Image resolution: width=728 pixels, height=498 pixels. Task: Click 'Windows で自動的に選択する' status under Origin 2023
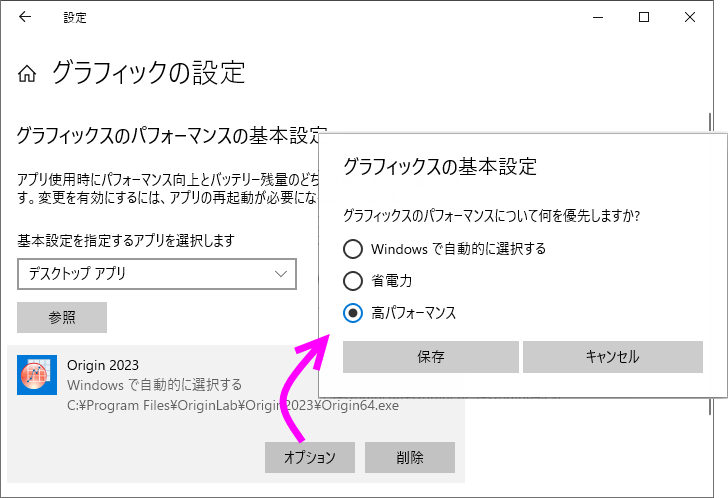tap(155, 385)
